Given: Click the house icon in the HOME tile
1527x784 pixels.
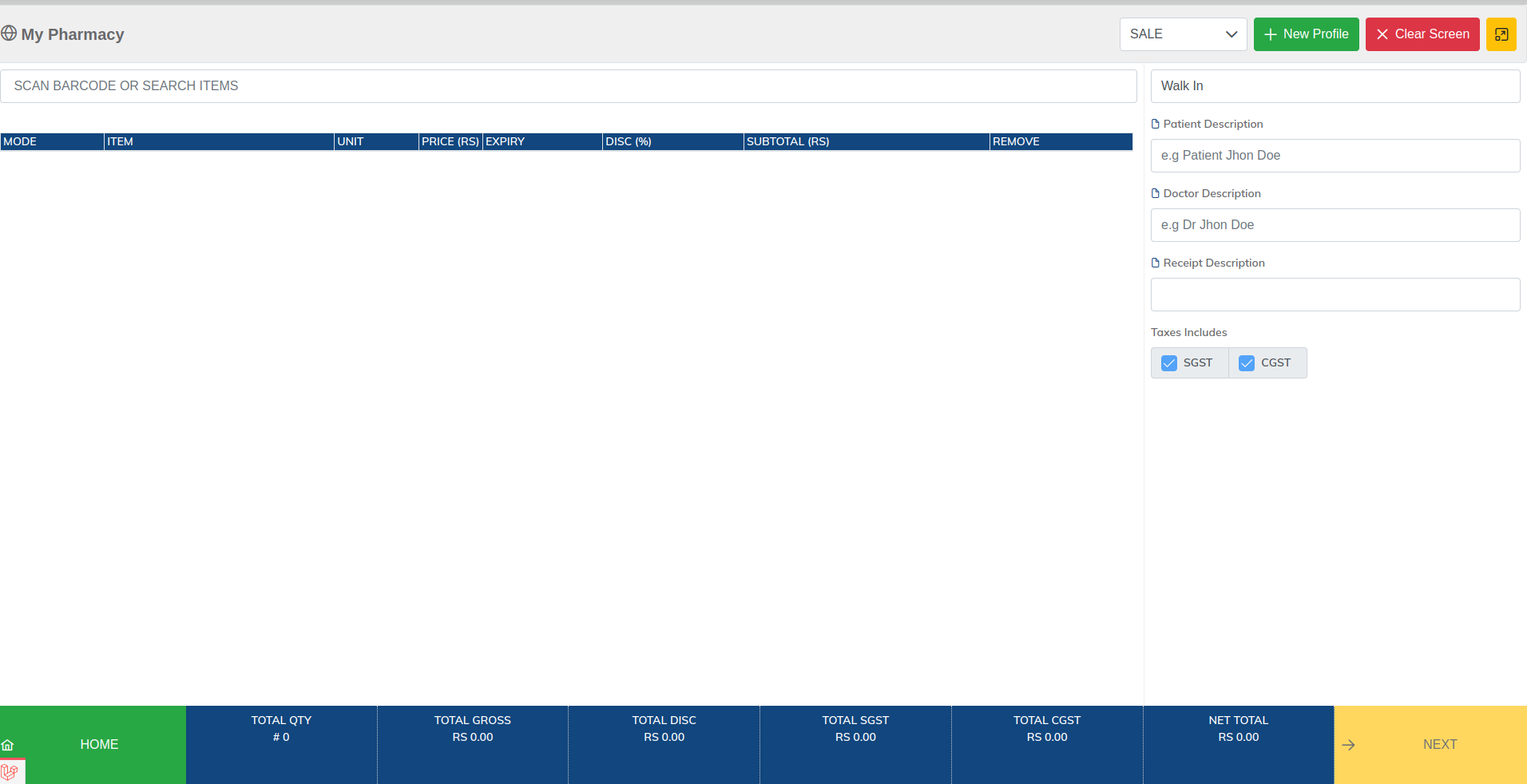Looking at the screenshot, I should [x=8, y=745].
